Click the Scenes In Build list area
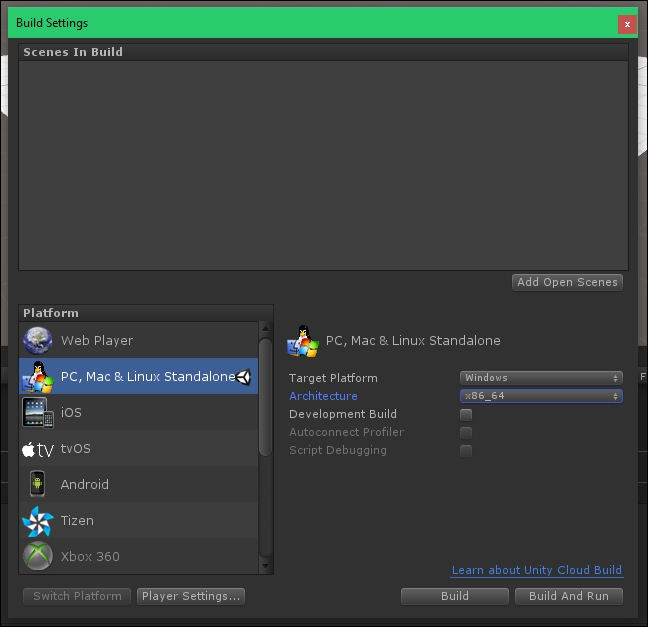The image size is (648, 627). point(323,165)
